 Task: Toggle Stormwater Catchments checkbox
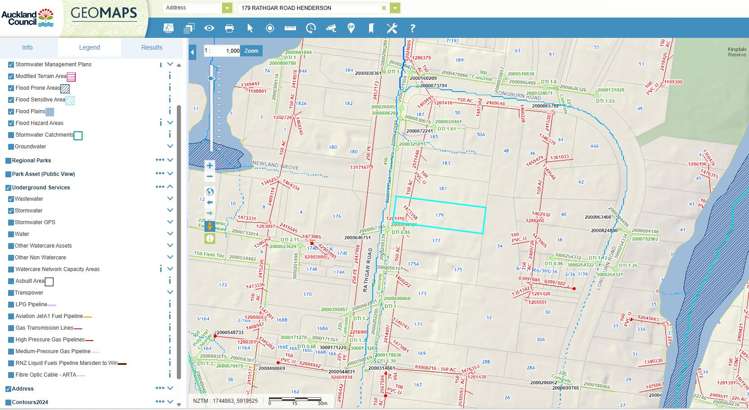[x=11, y=135]
